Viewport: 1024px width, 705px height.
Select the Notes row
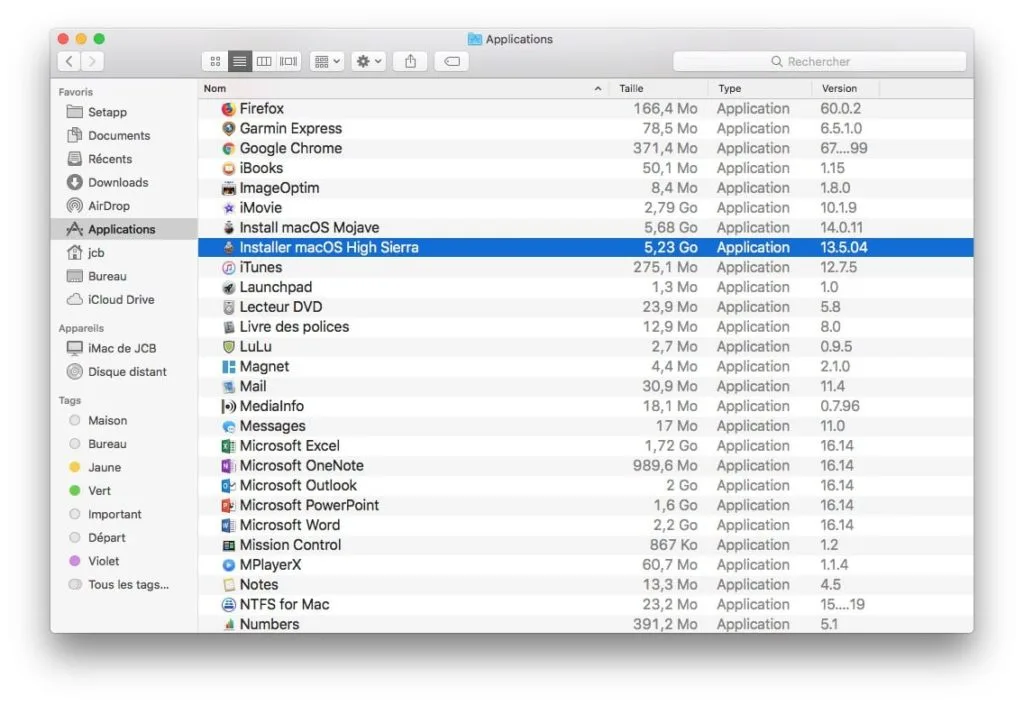click(x=585, y=585)
